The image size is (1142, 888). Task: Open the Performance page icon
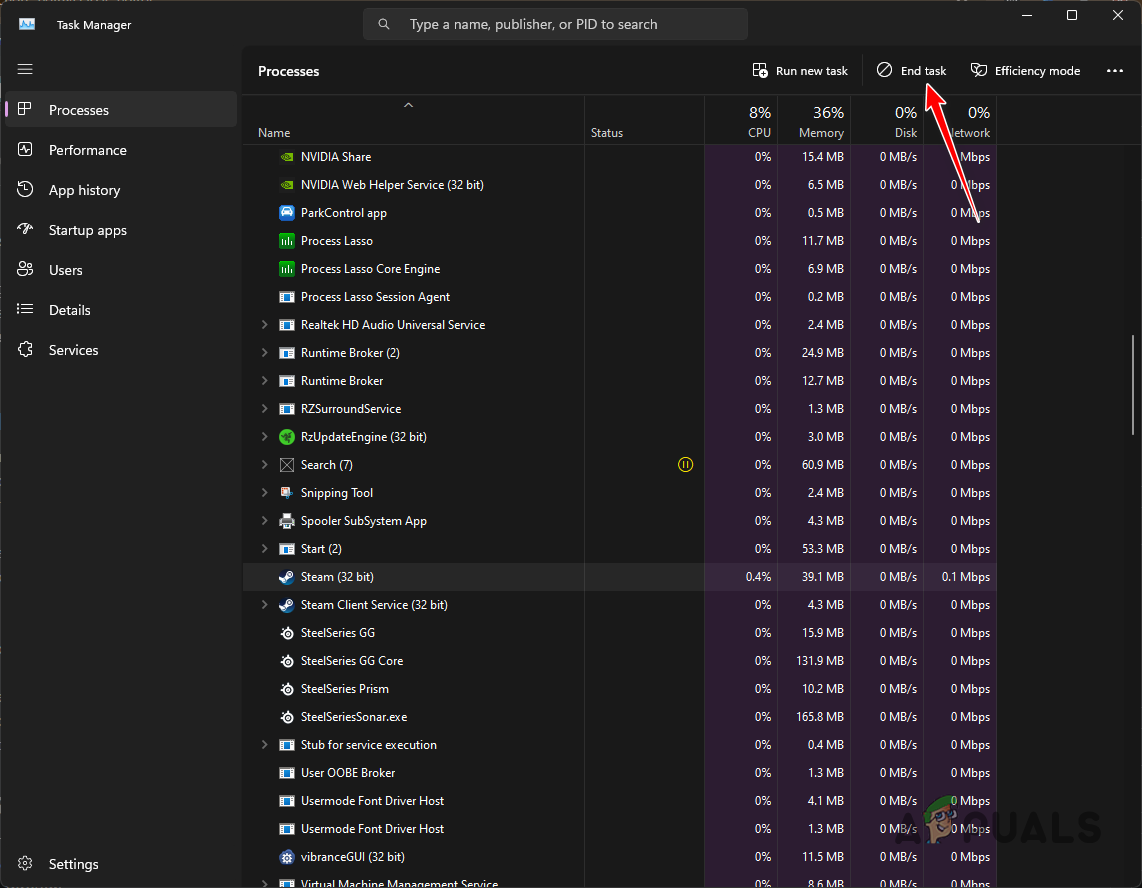[26, 150]
